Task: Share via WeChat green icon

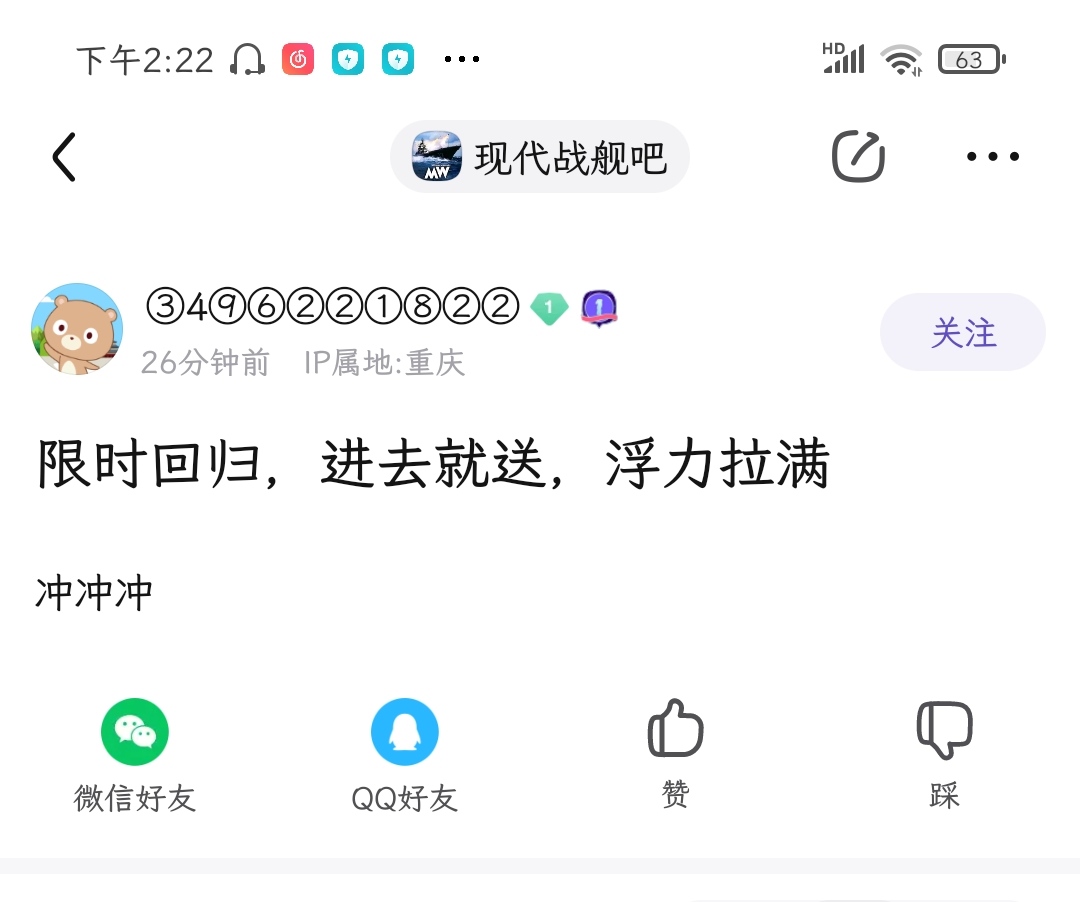Action: click(135, 731)
